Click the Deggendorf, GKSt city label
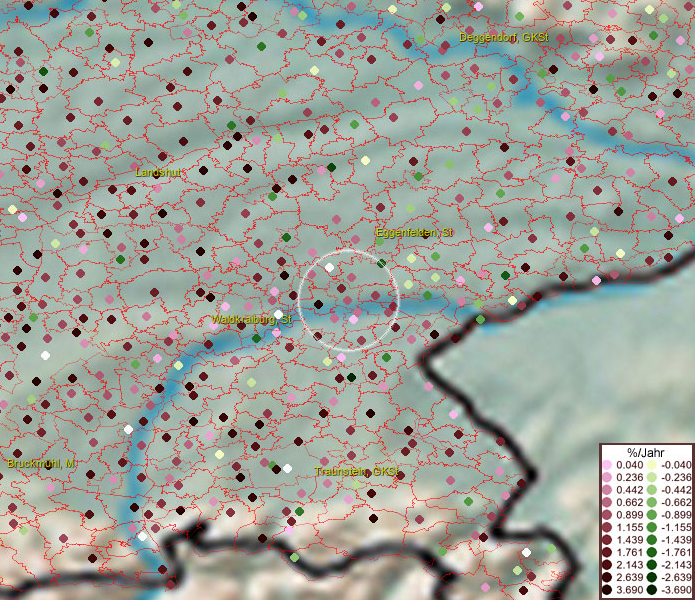695x600 pixels. coord(504,38)
